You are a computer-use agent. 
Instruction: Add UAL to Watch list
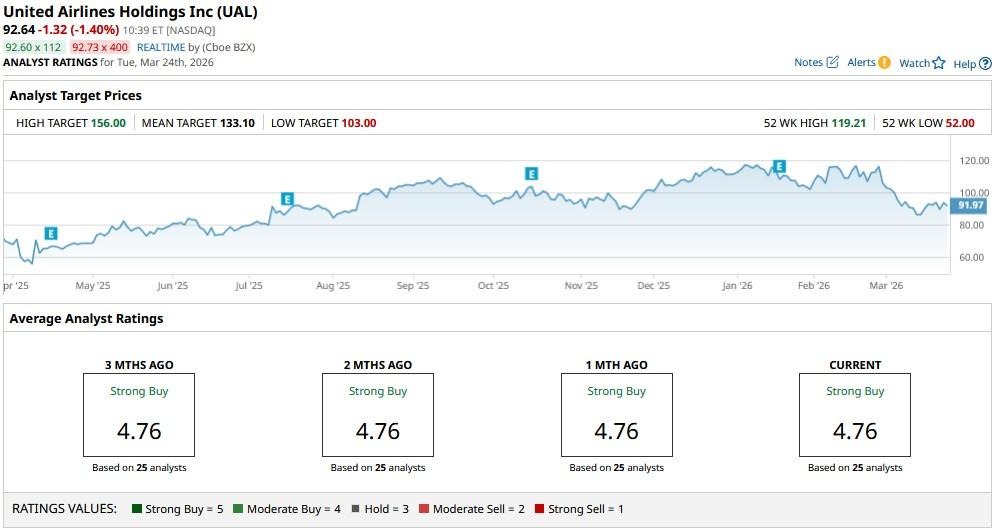tap(914, 63)
